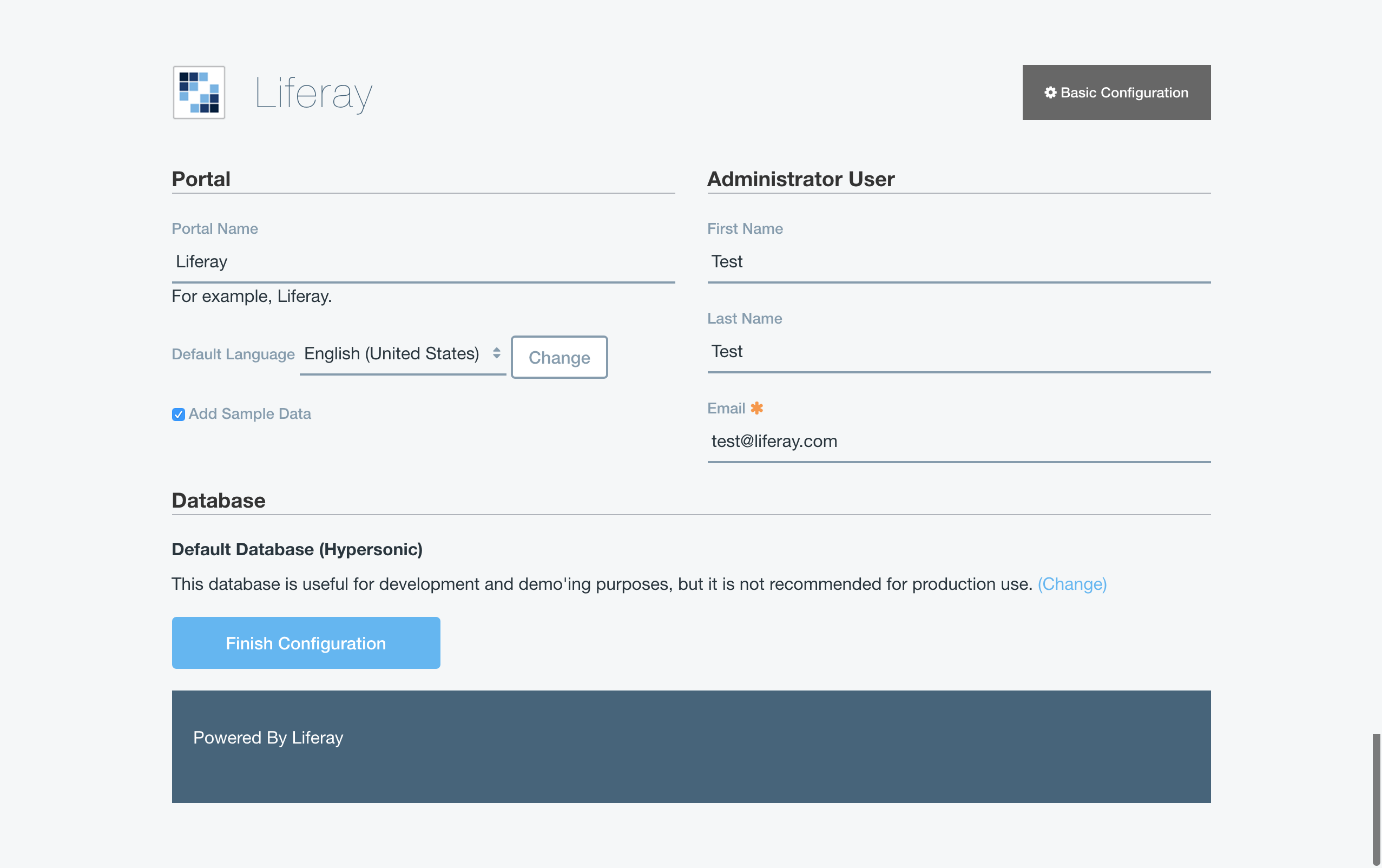
Task: Toggle the Add Sample Data checkbox
Action: coord(179,415)
